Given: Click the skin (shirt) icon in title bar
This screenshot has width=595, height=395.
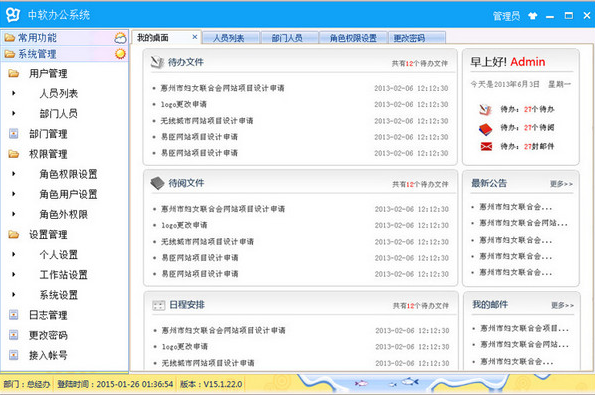Looking at the screenshot, I should click(533, 16).
